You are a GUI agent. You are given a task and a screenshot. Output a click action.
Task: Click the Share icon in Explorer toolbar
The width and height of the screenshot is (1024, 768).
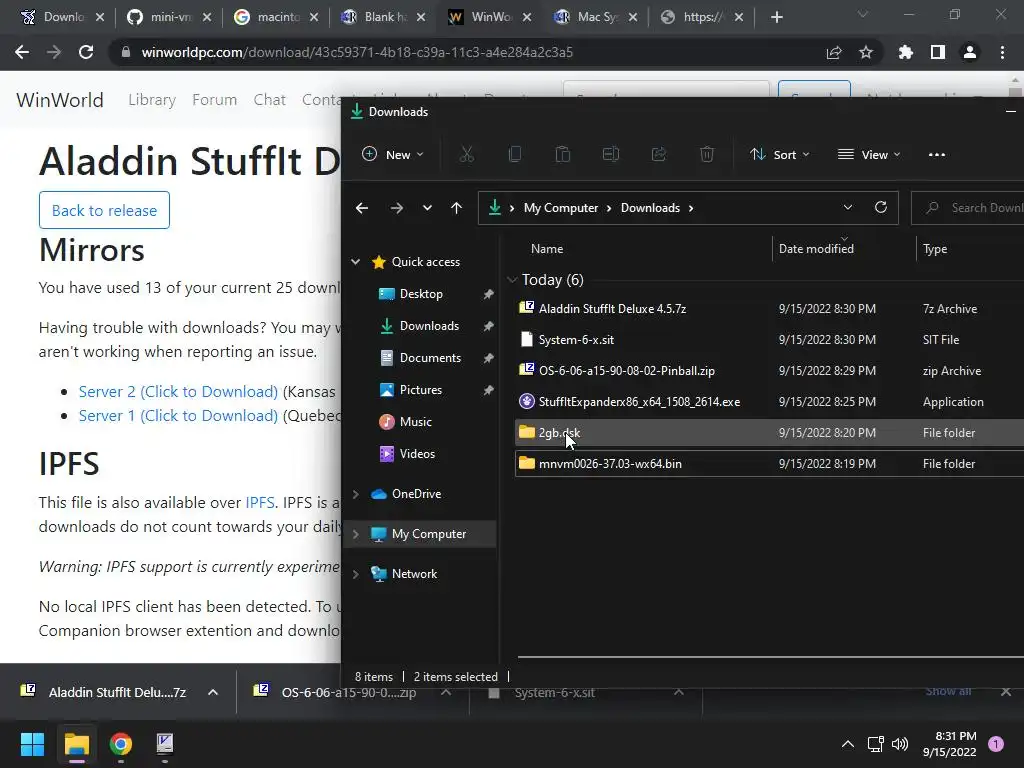tap(658, 155)
